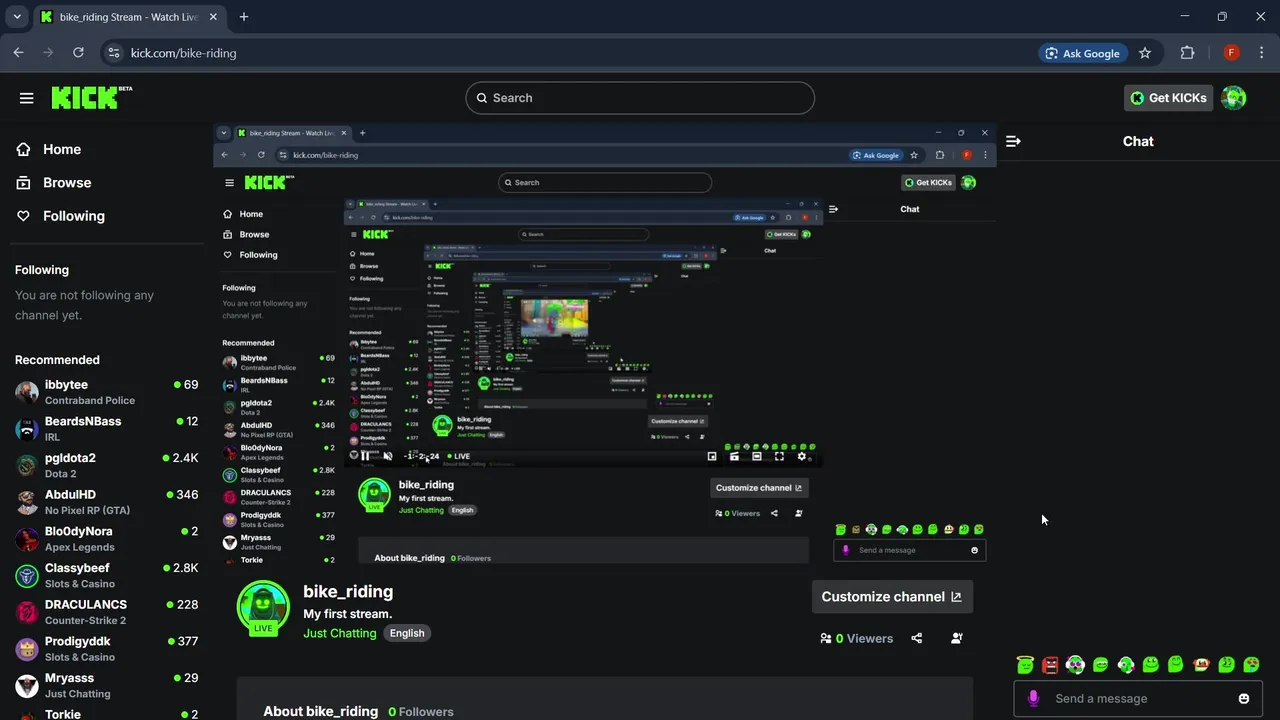Open Torkie recommended channel

pyautogui.click(x=106, y=713)
